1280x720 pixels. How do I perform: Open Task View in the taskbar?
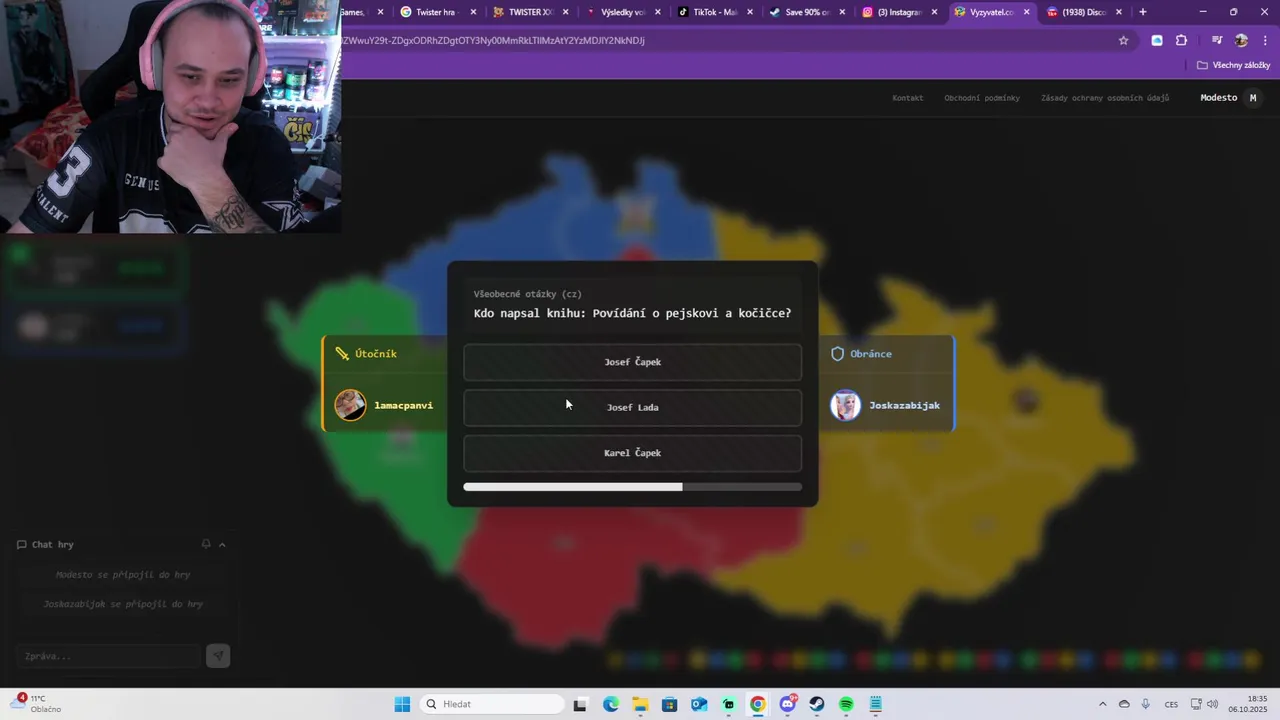click(580, 704)
